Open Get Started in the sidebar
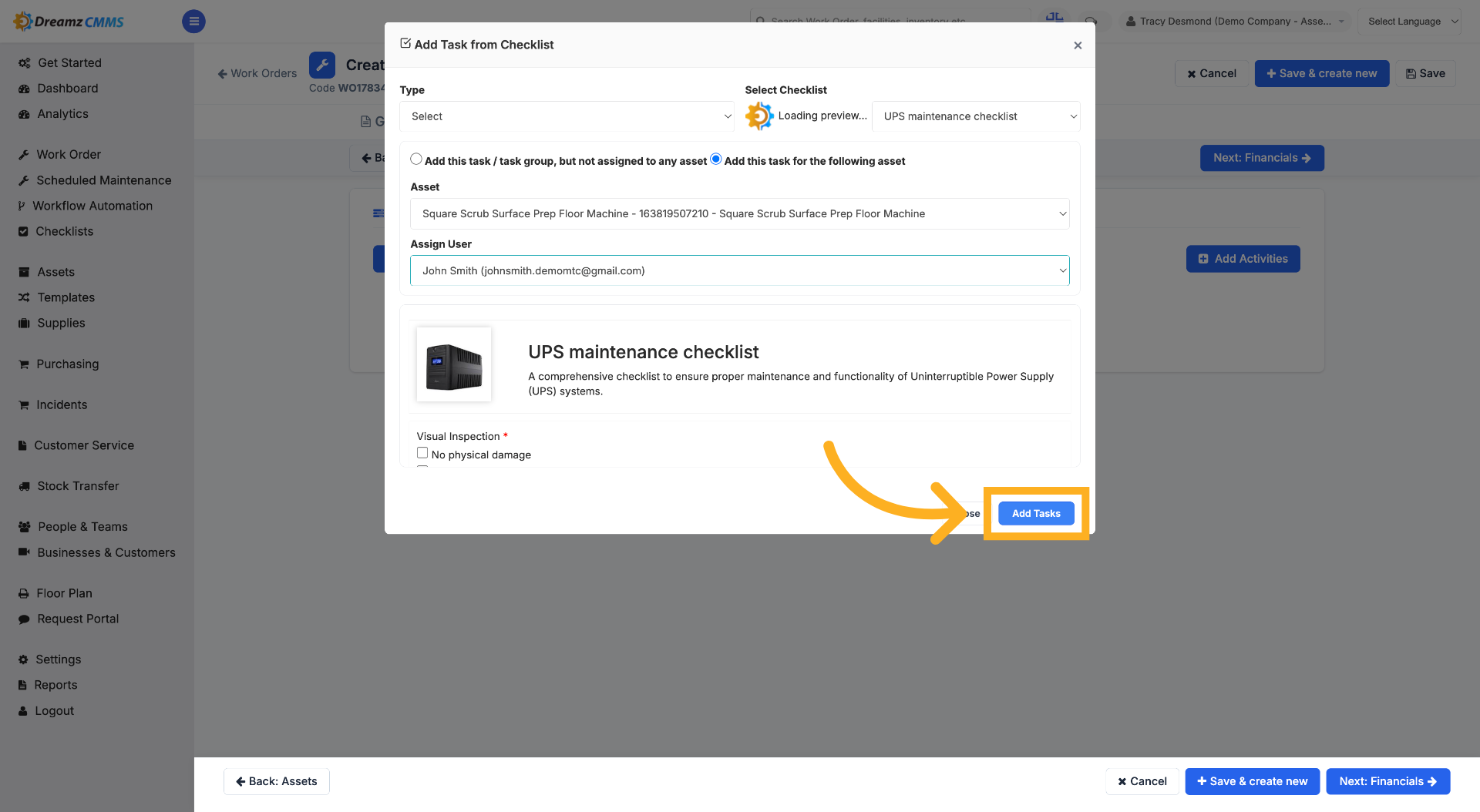This screenshot has width=1480, height=812. click(69, 63)
